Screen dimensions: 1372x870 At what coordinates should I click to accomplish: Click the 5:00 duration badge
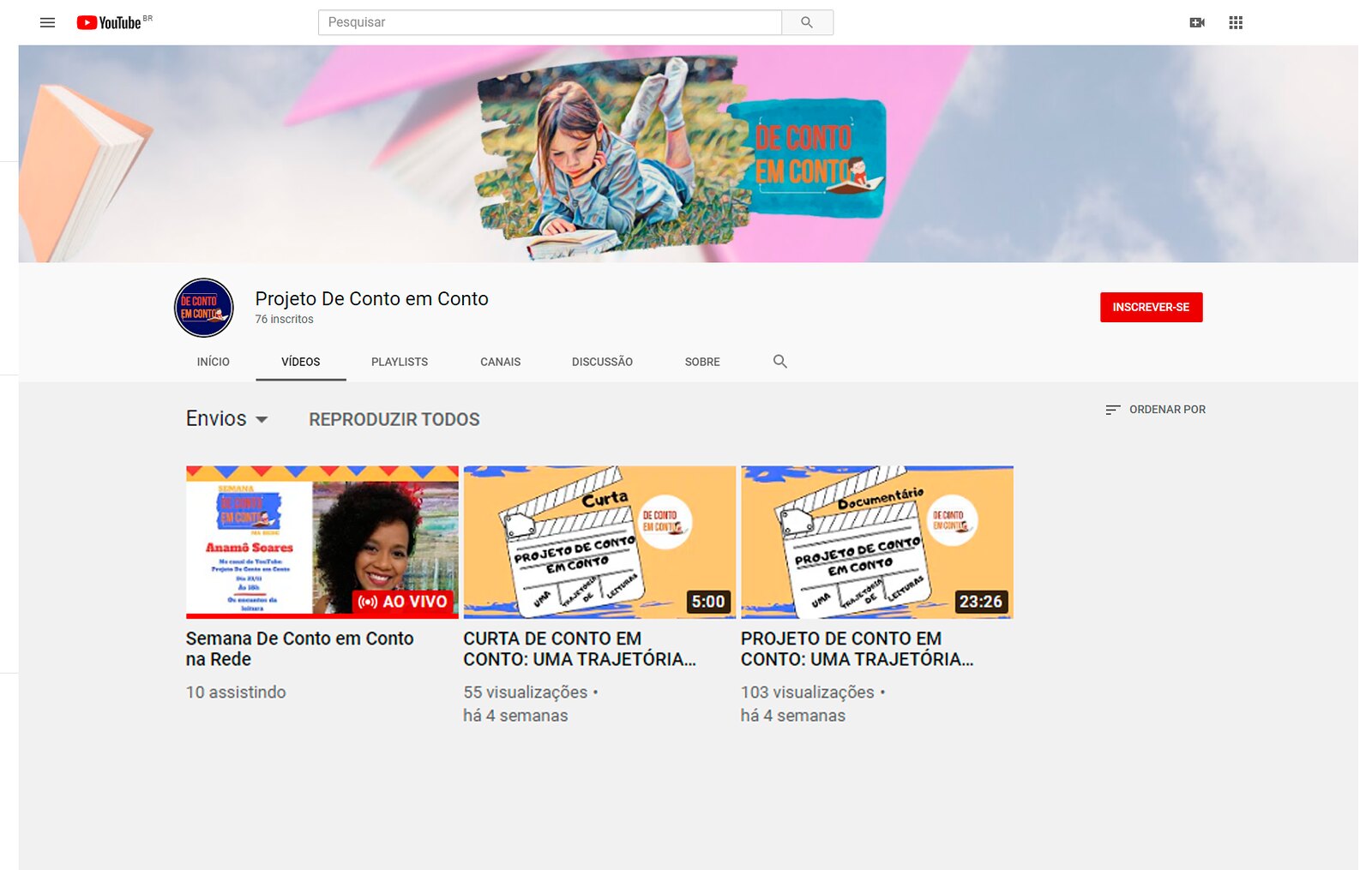click(708, 602)
